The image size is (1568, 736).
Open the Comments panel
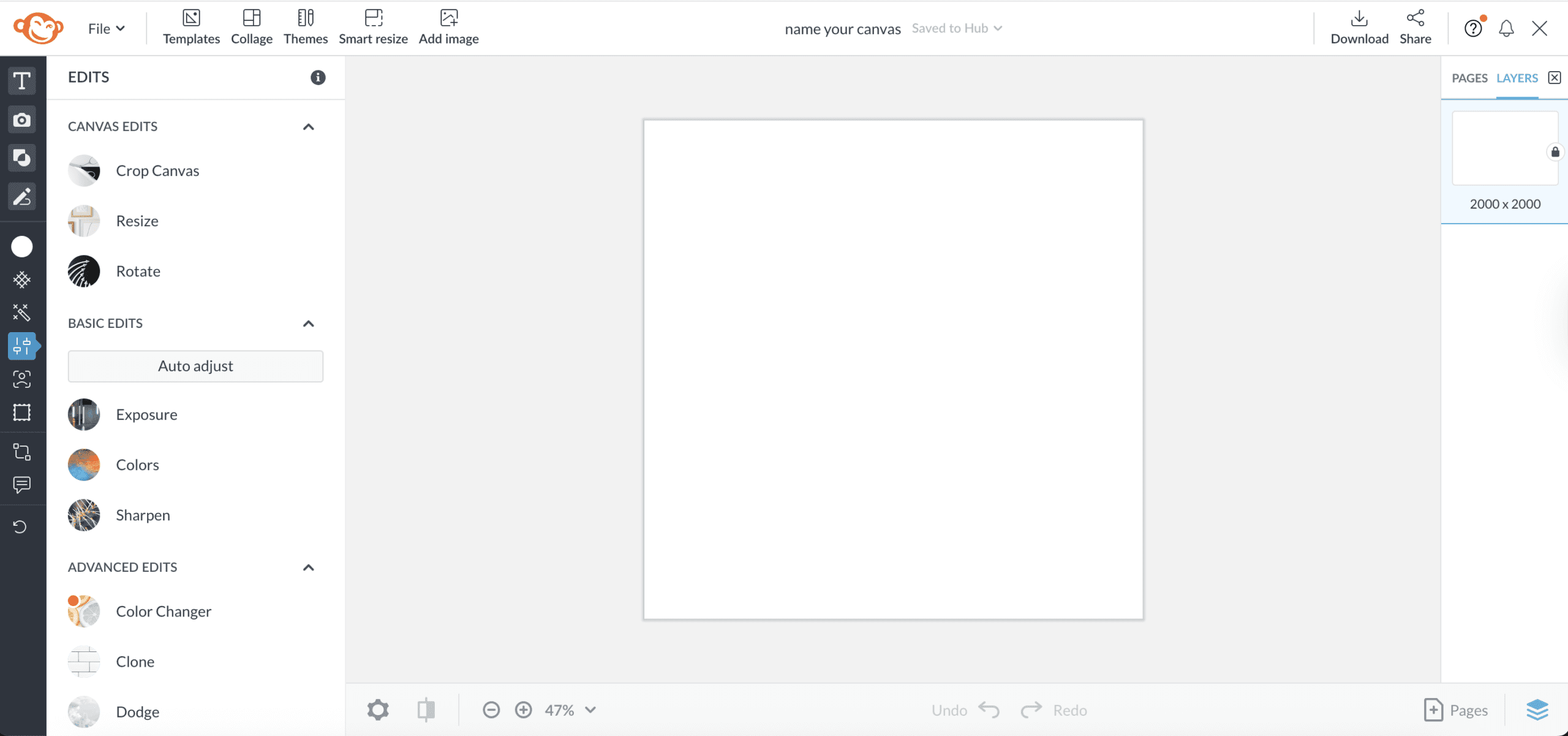(22, 485)
